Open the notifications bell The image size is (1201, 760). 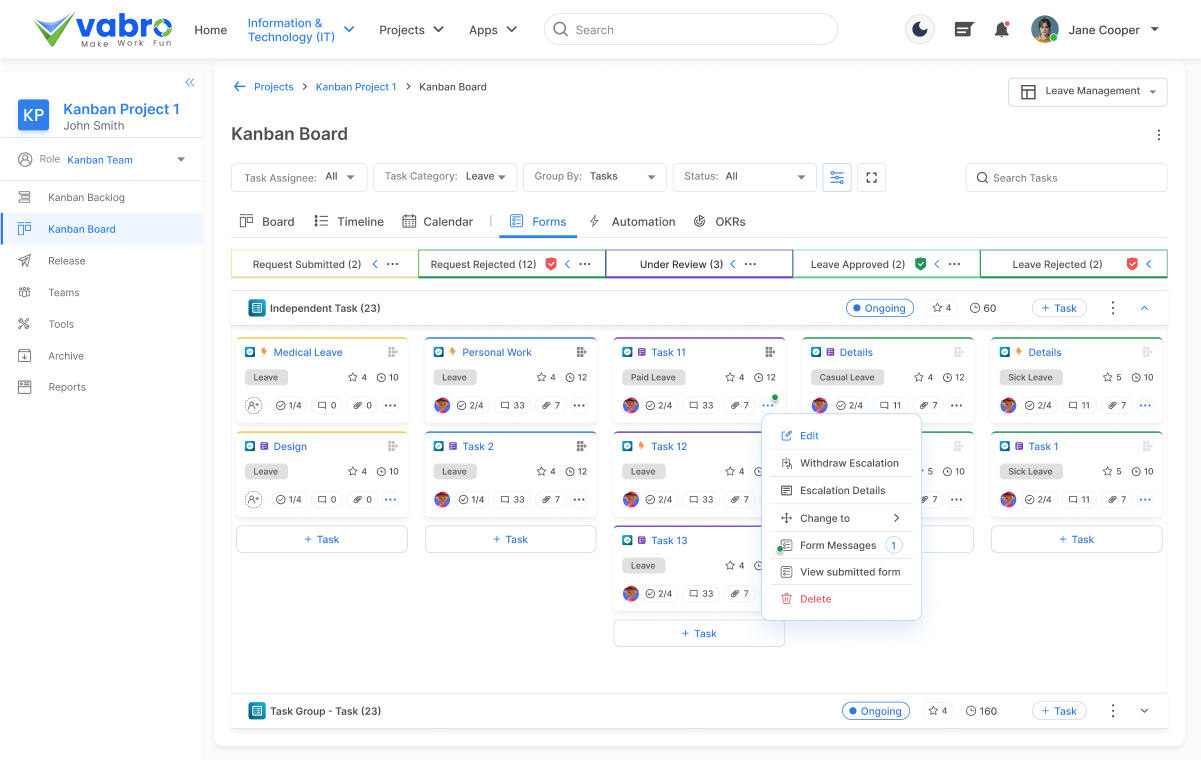1002,29
